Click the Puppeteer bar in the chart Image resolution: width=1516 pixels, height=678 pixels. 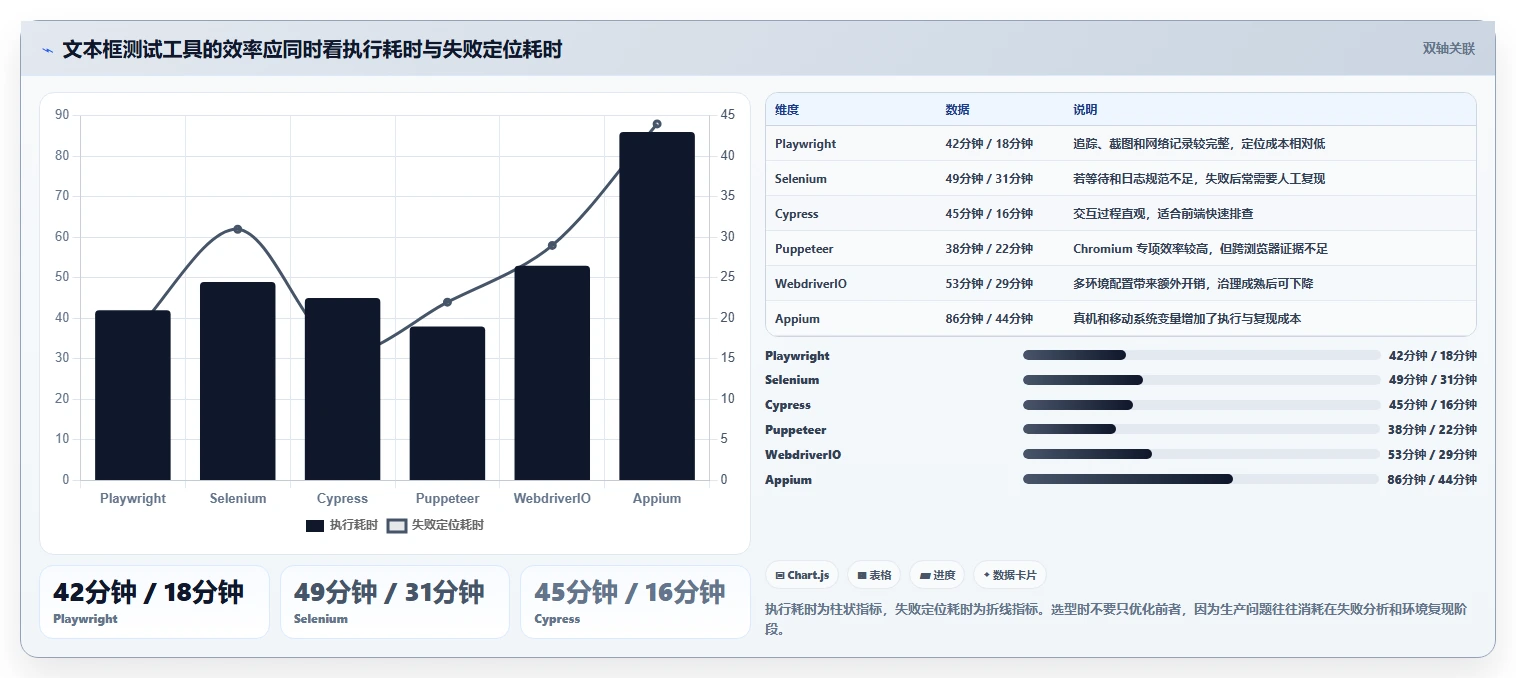pos(447,403)
